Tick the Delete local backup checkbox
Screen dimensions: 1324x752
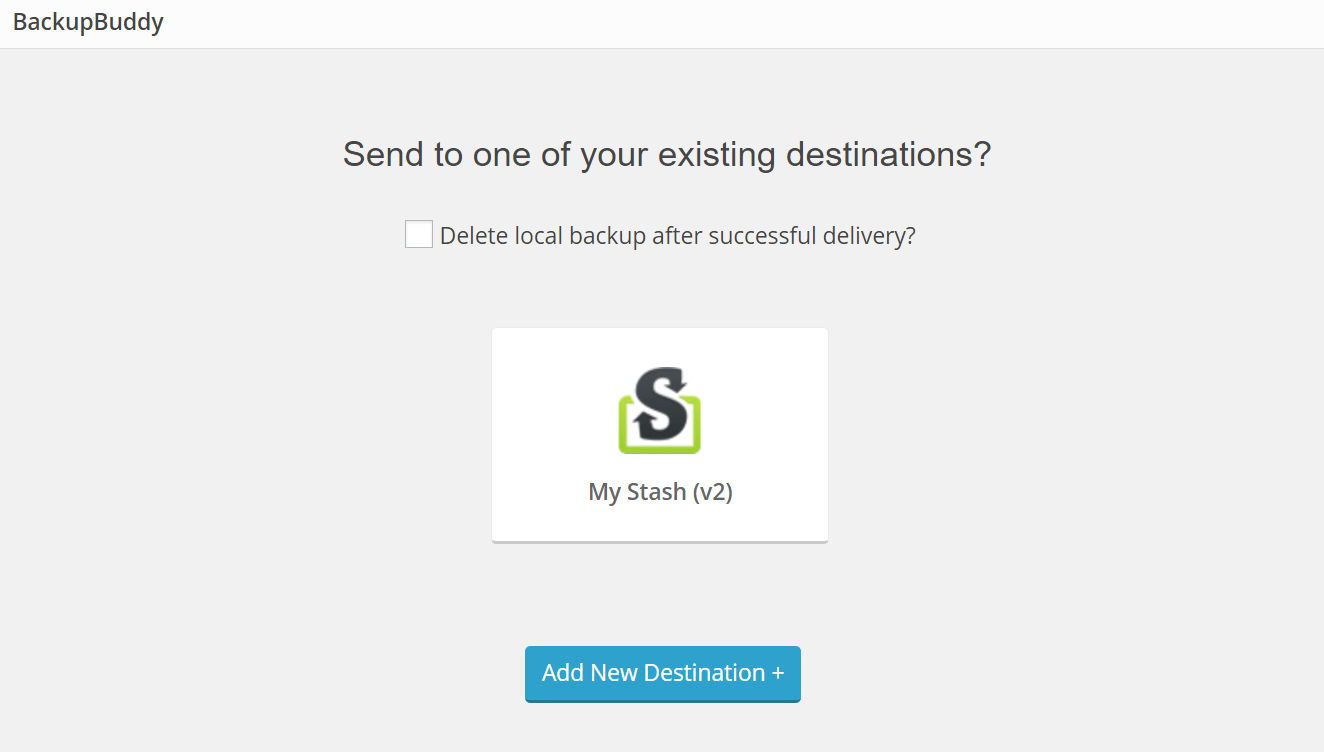coord(419,235)
